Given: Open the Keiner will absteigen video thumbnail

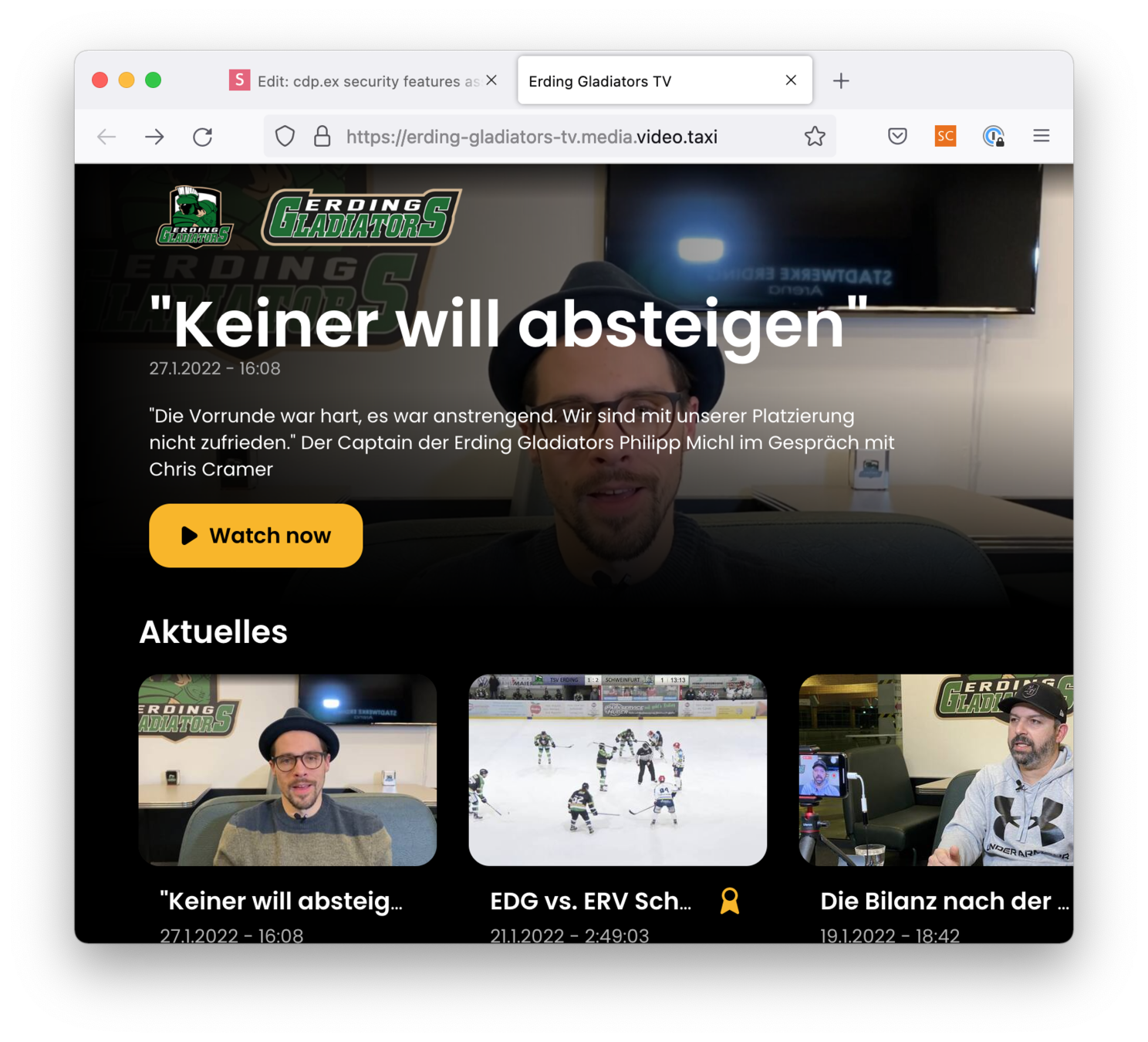Looking at the screenshot, I should click(287, 770).
